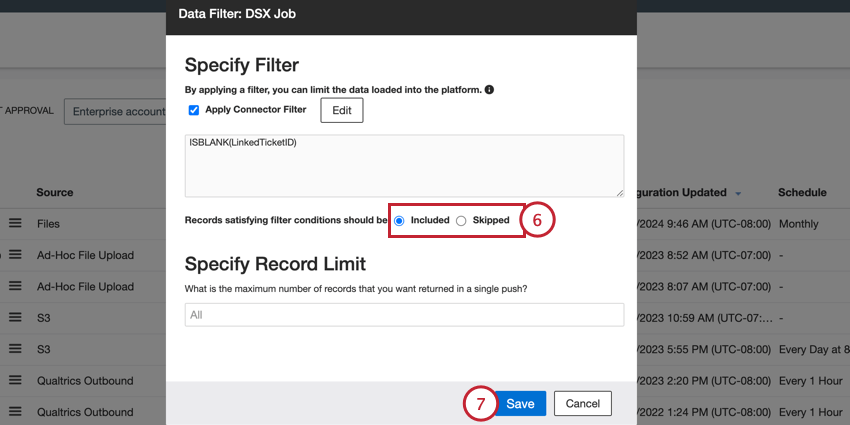
Task: Cancel the Data Filter dialog
Action: (582, 404)
